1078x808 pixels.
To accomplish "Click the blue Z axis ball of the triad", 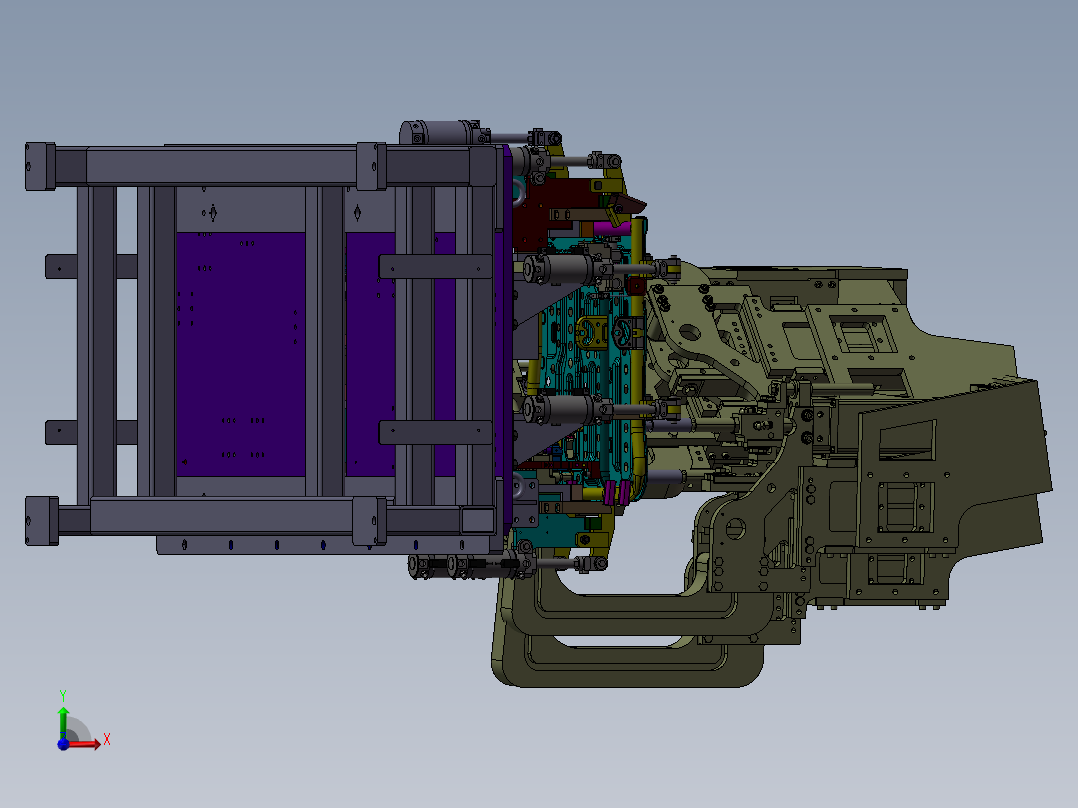I will tap(63, 744).
